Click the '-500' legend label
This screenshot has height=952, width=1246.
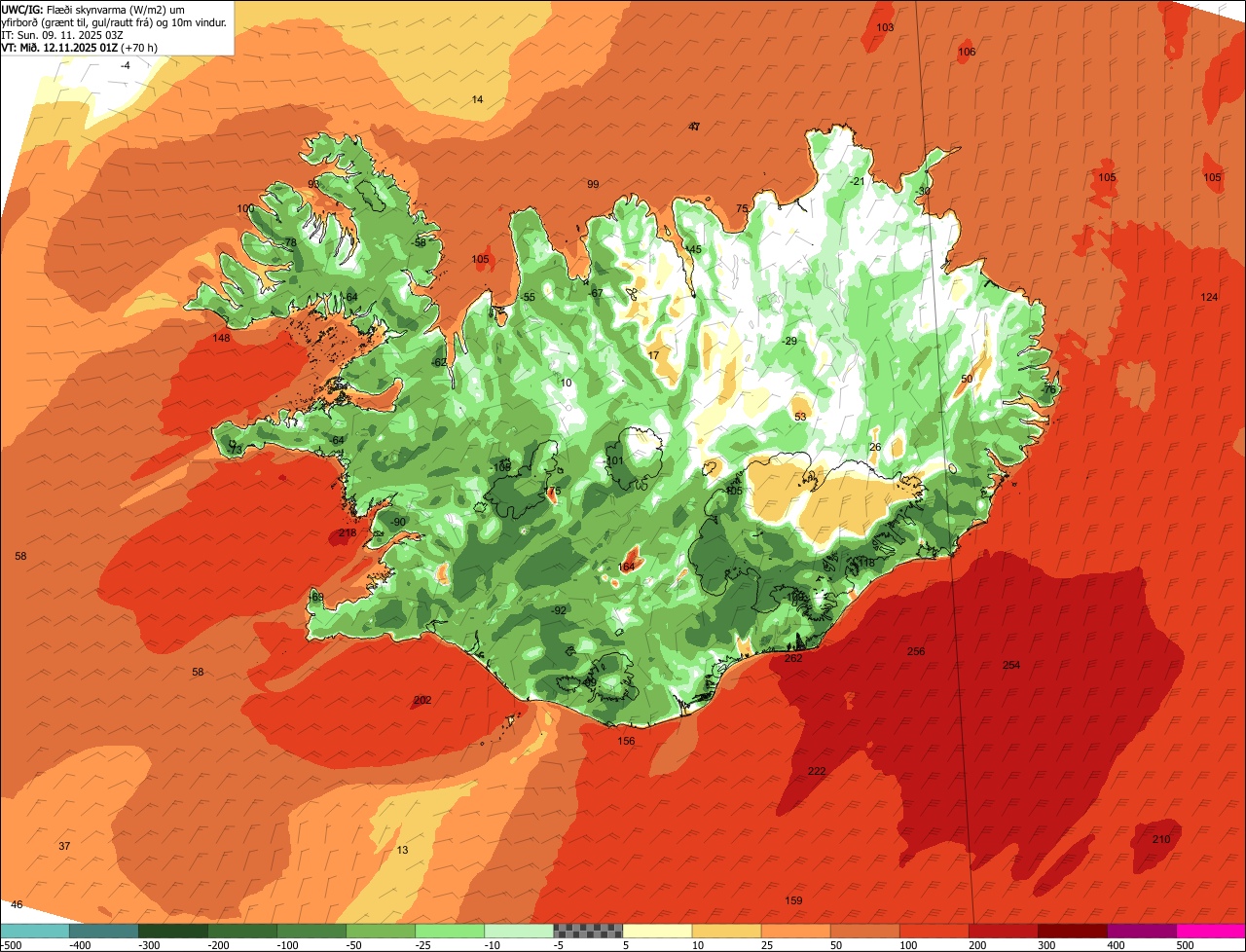click(11, 945)
